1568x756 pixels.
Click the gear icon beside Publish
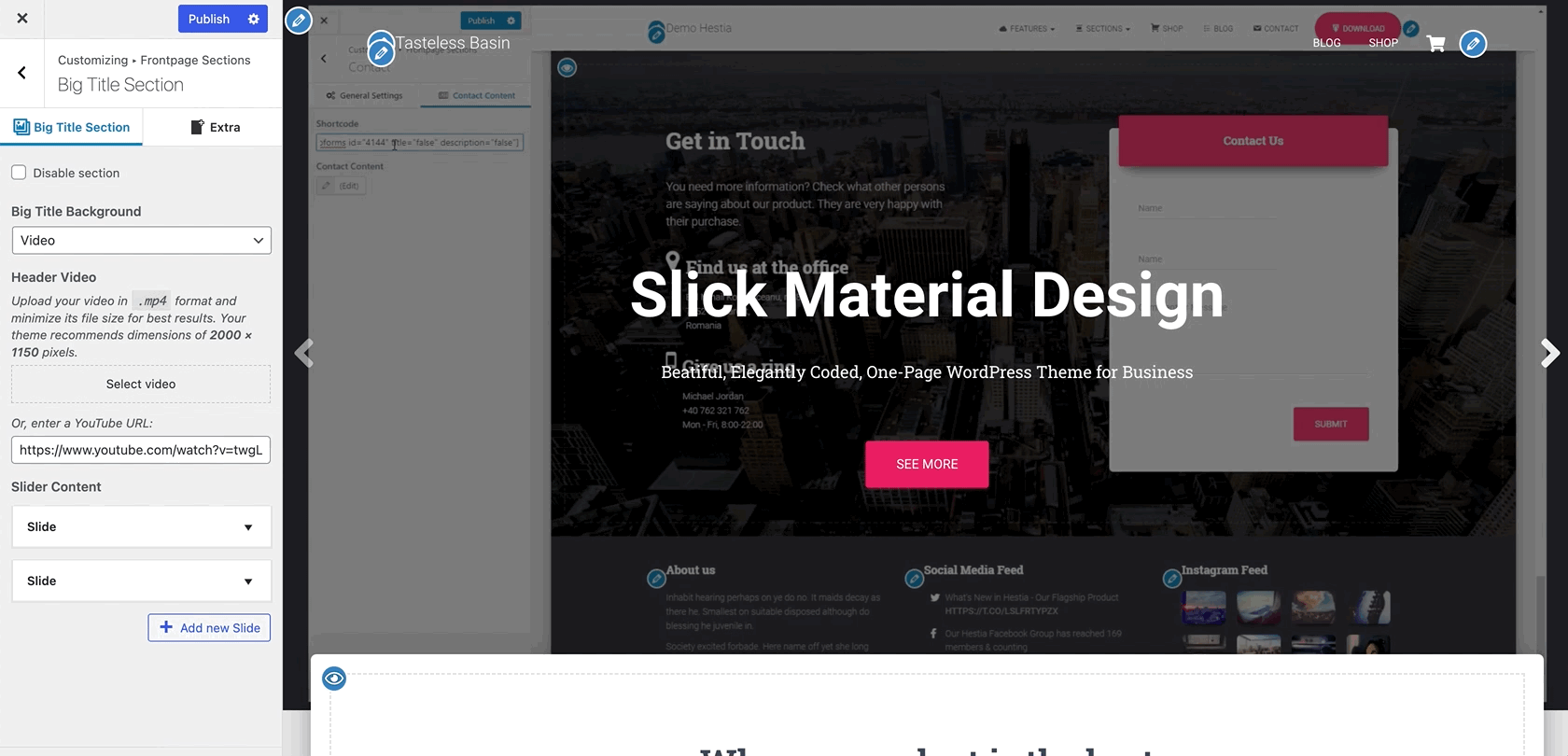(253, 19)
